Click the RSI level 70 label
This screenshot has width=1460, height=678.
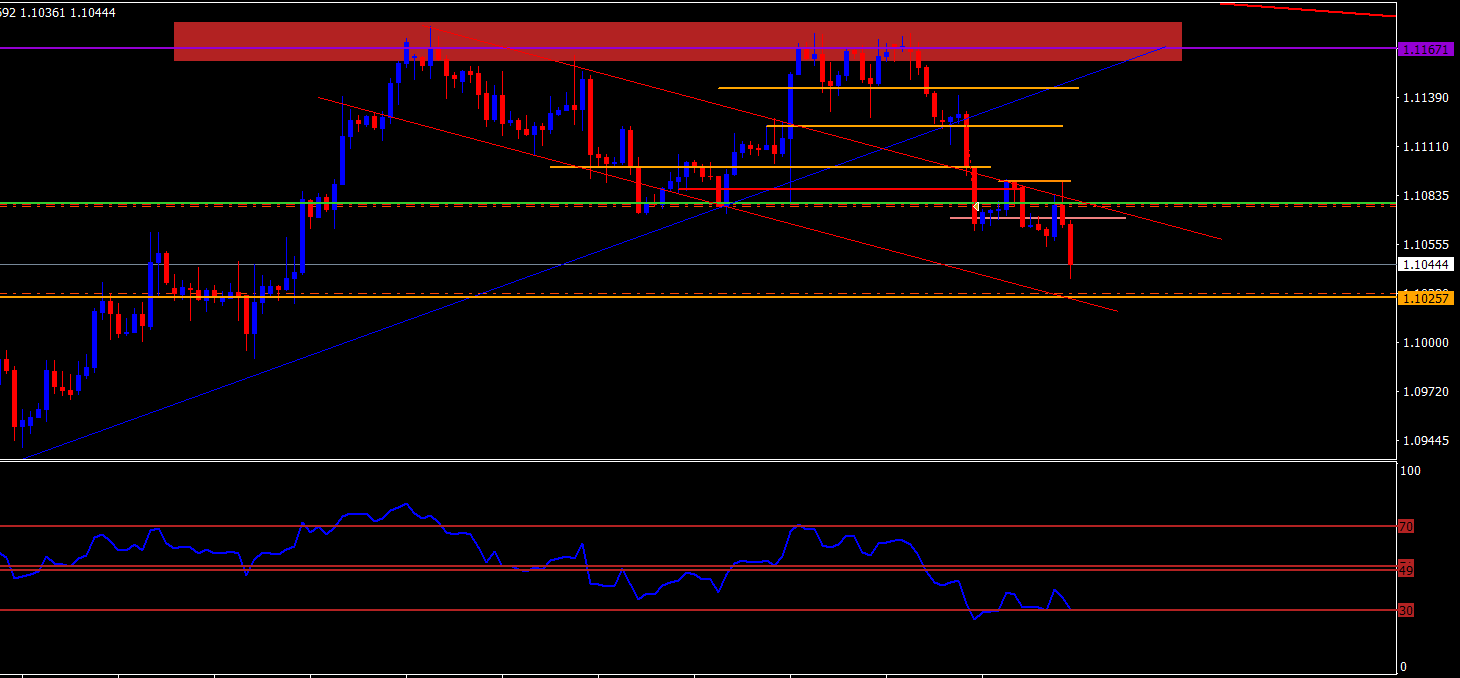(1406, 526)
